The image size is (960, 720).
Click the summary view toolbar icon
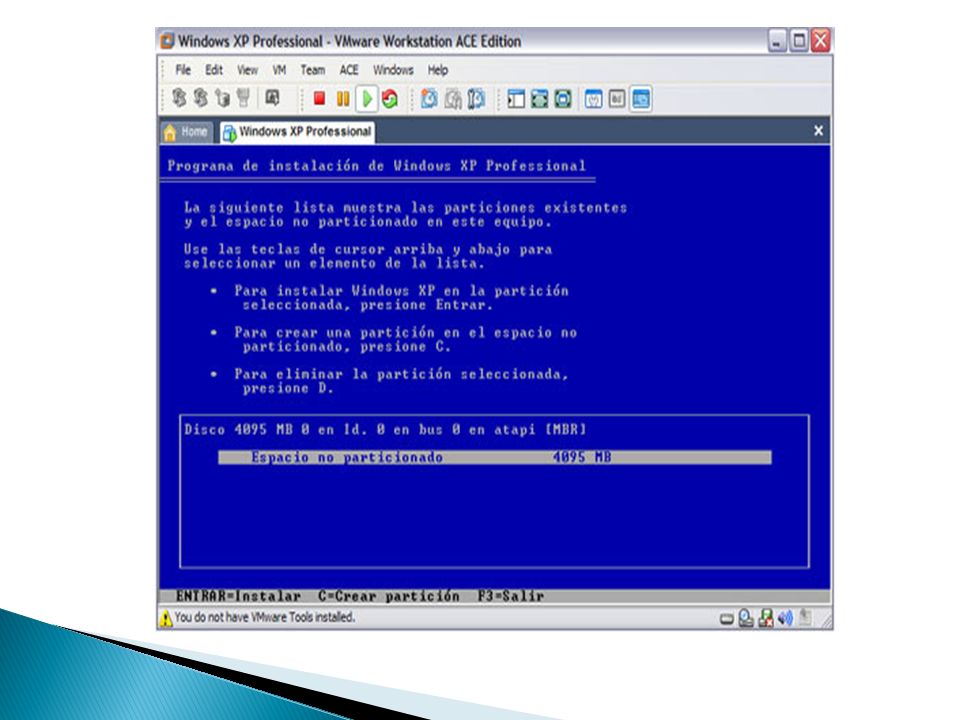(593, 99)
